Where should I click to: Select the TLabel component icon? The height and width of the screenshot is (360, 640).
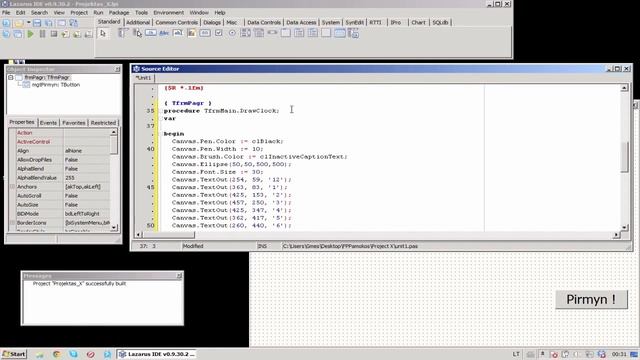click(164, 33)
